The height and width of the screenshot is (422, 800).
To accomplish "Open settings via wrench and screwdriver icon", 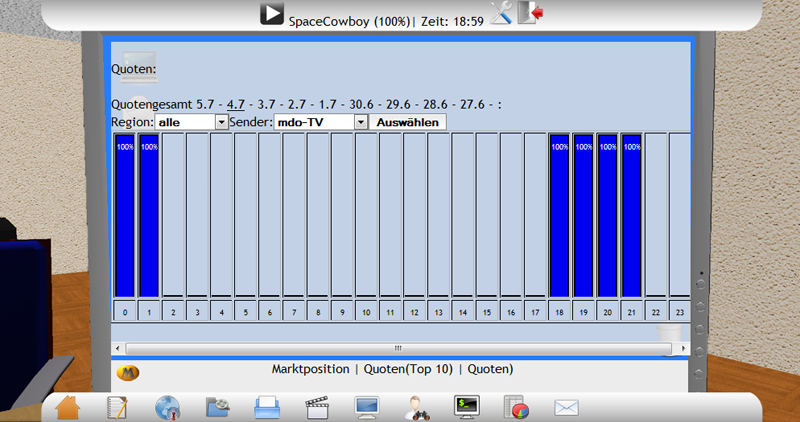I will [x=501, y=14].
